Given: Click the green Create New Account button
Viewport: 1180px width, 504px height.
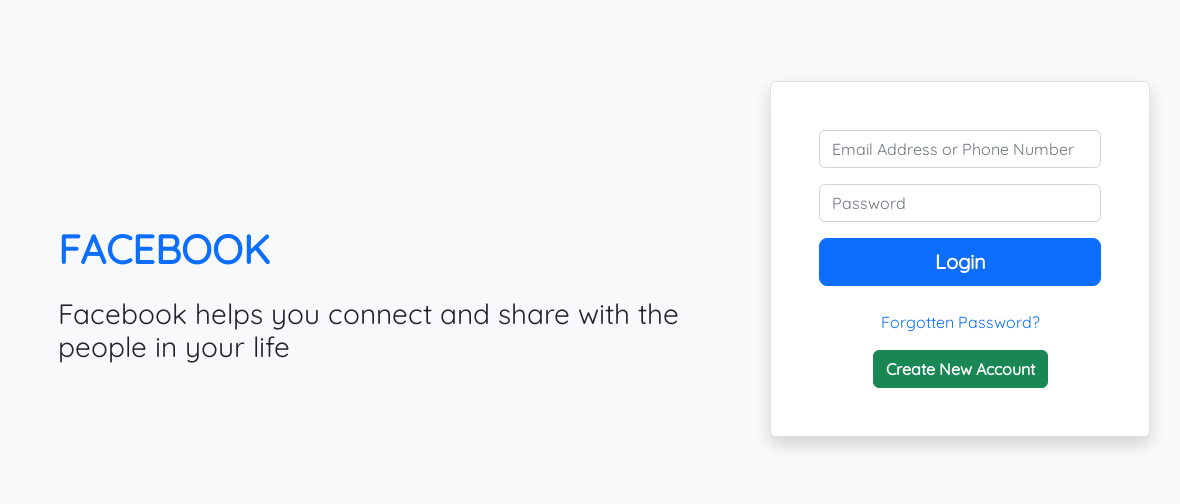Looking at the screenshot, I should coord(960,369).
